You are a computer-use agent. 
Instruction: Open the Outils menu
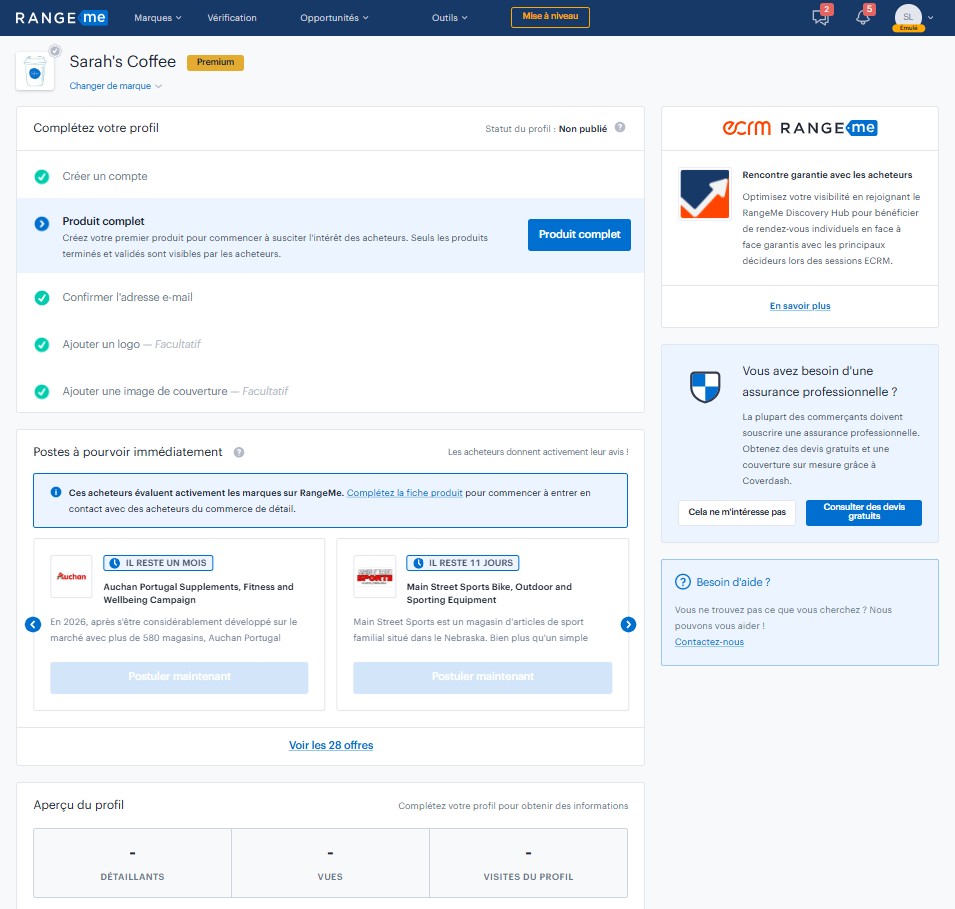coord(450,18)
